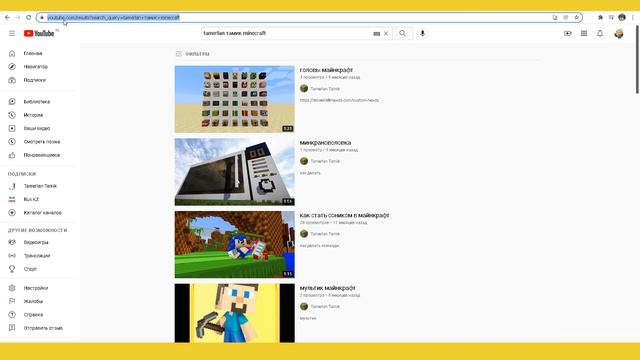640x360 pixels.
Task: Open YouTube apps grid icon
Action: pyautogui.click(x=584, y=33)
